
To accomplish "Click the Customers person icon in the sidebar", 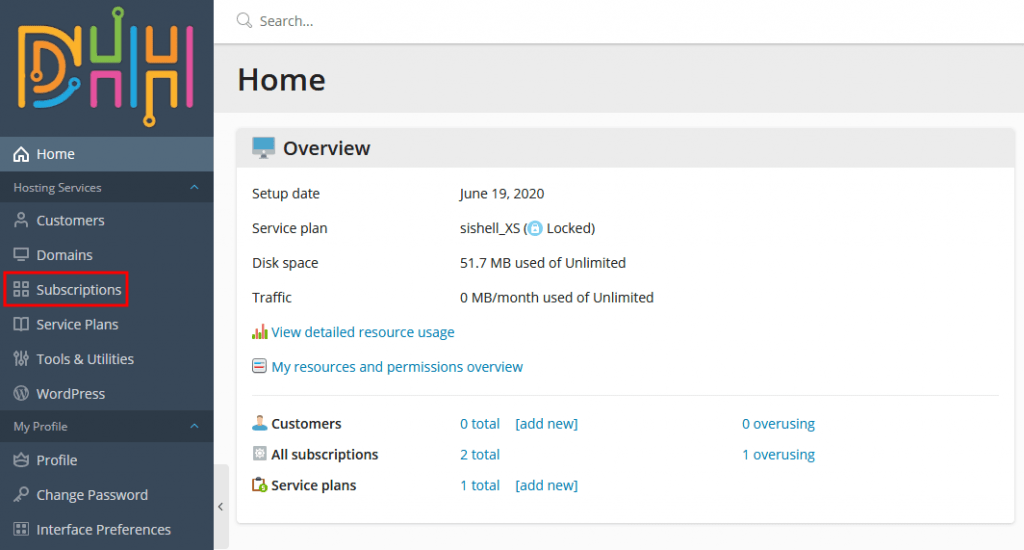I will 20,220.
